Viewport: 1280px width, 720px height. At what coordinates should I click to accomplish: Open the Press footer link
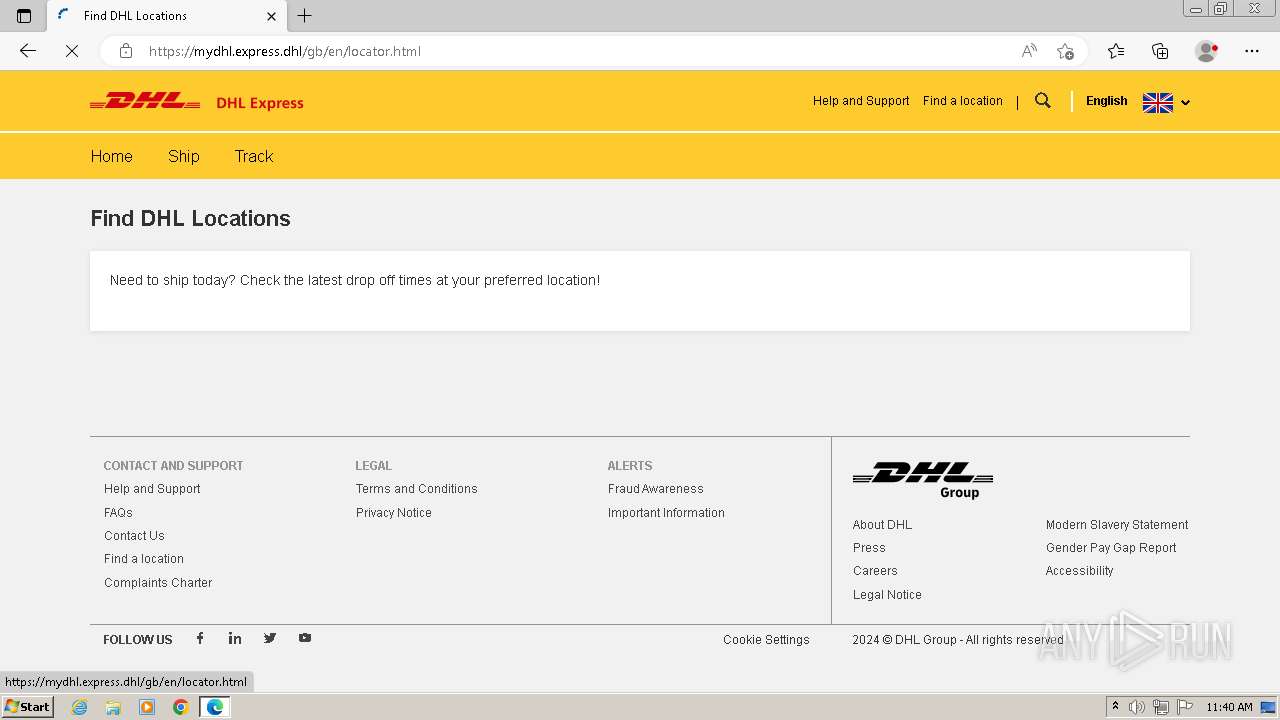tap(869, 548)
